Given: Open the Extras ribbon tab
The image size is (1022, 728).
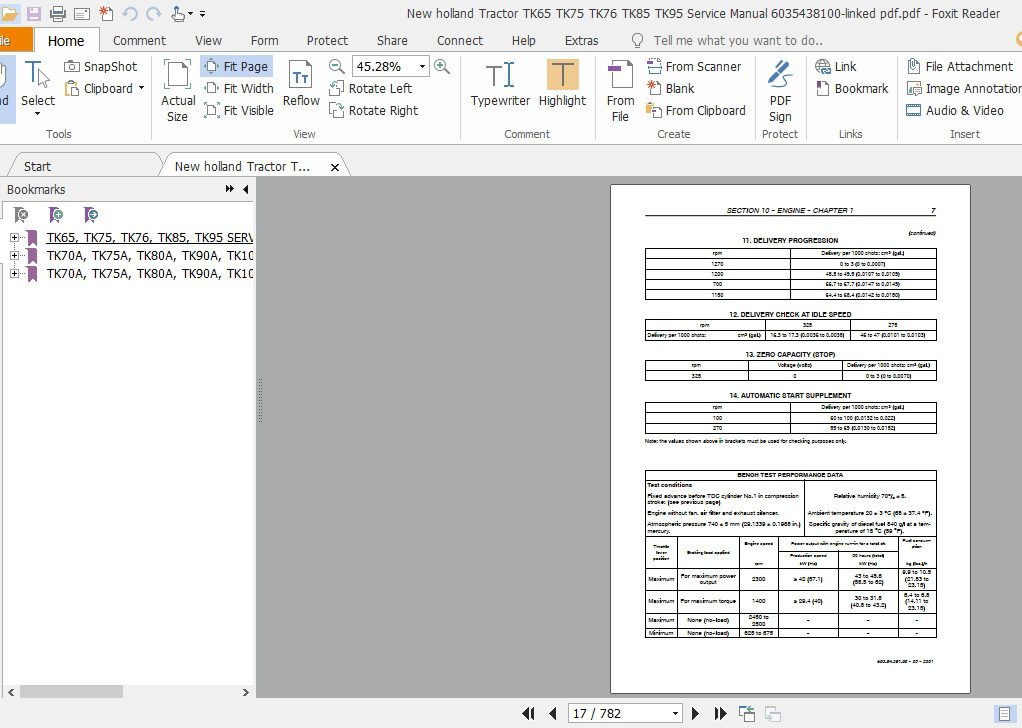Looking at the screenshot, I should point(581,40).
